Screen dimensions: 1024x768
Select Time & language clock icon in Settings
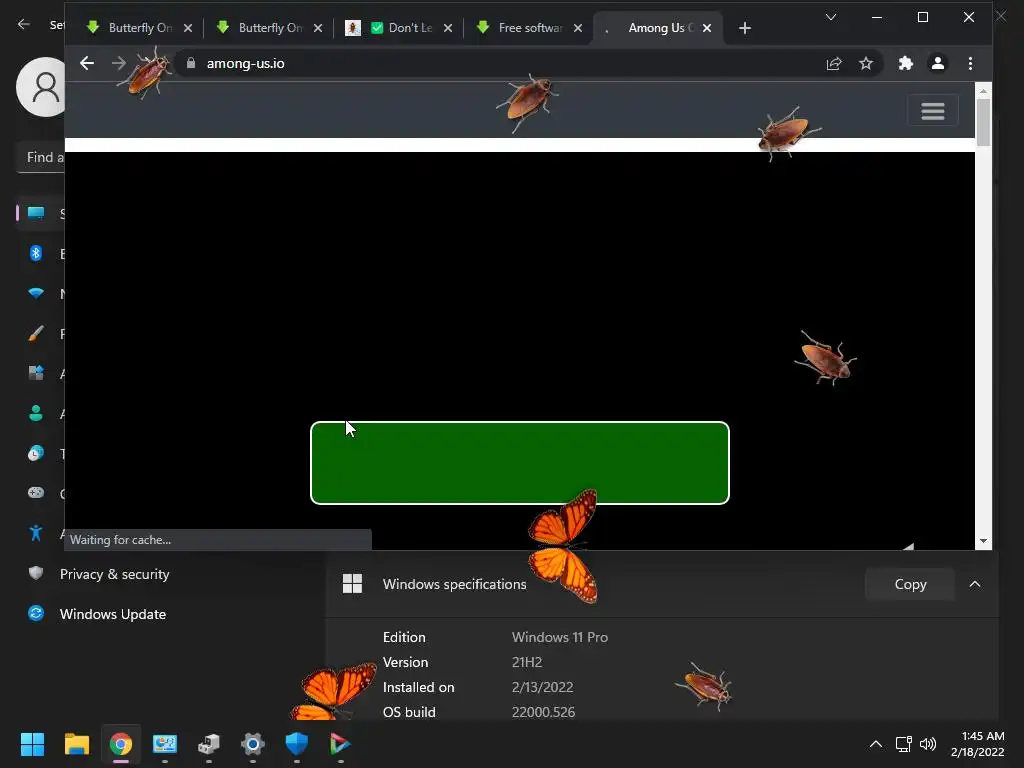click(36, 453)
